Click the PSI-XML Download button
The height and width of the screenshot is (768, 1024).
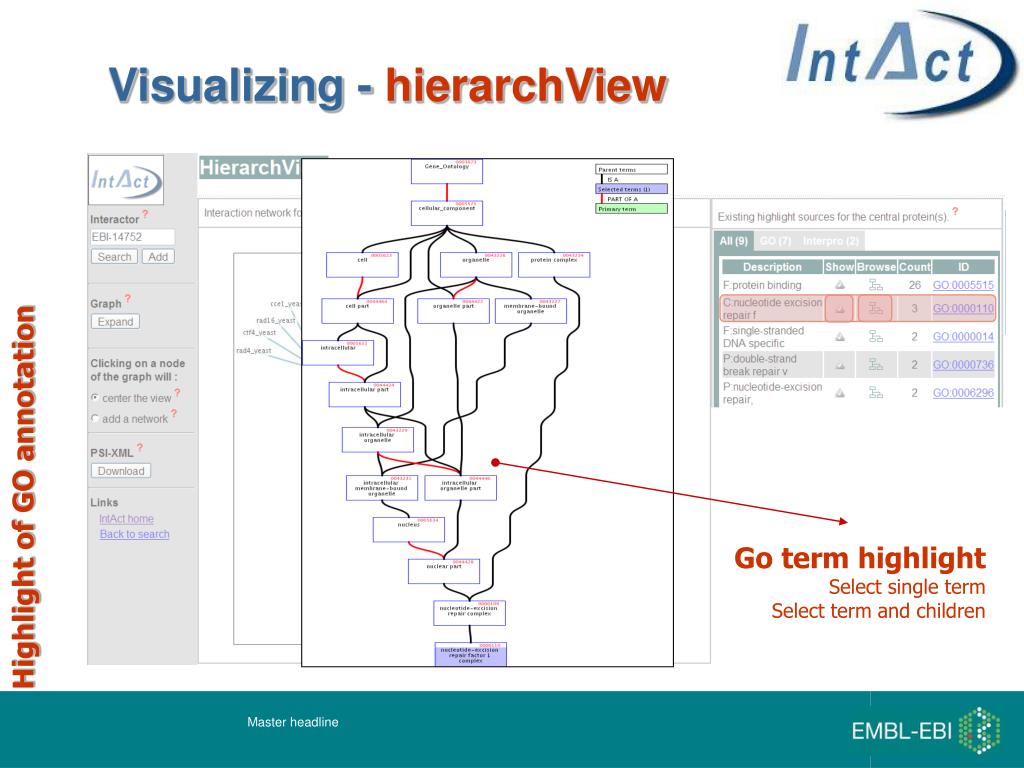point(121,471)
